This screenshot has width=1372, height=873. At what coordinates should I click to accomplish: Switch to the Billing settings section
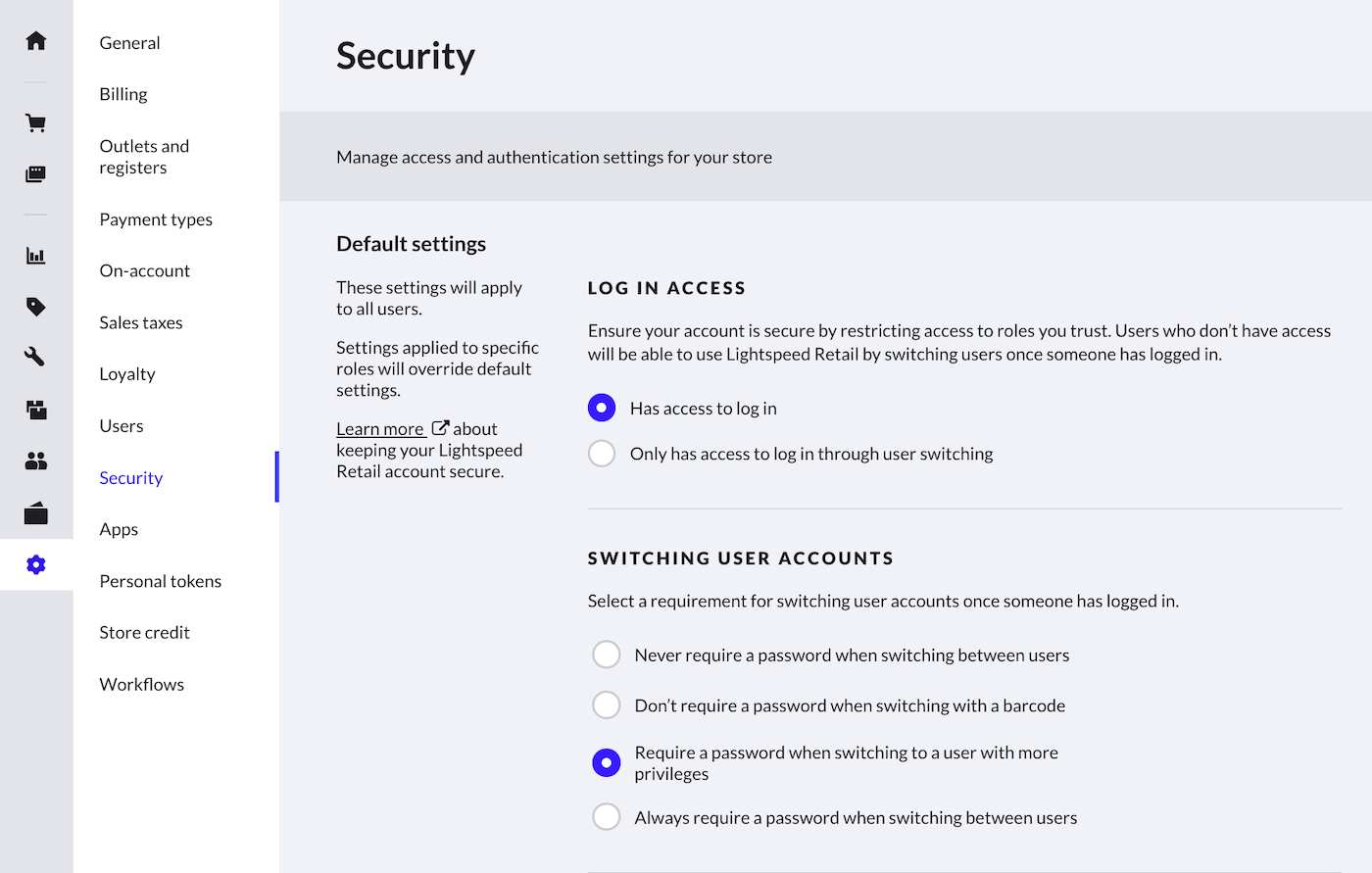pyautogui.click(x=122, y=93)
